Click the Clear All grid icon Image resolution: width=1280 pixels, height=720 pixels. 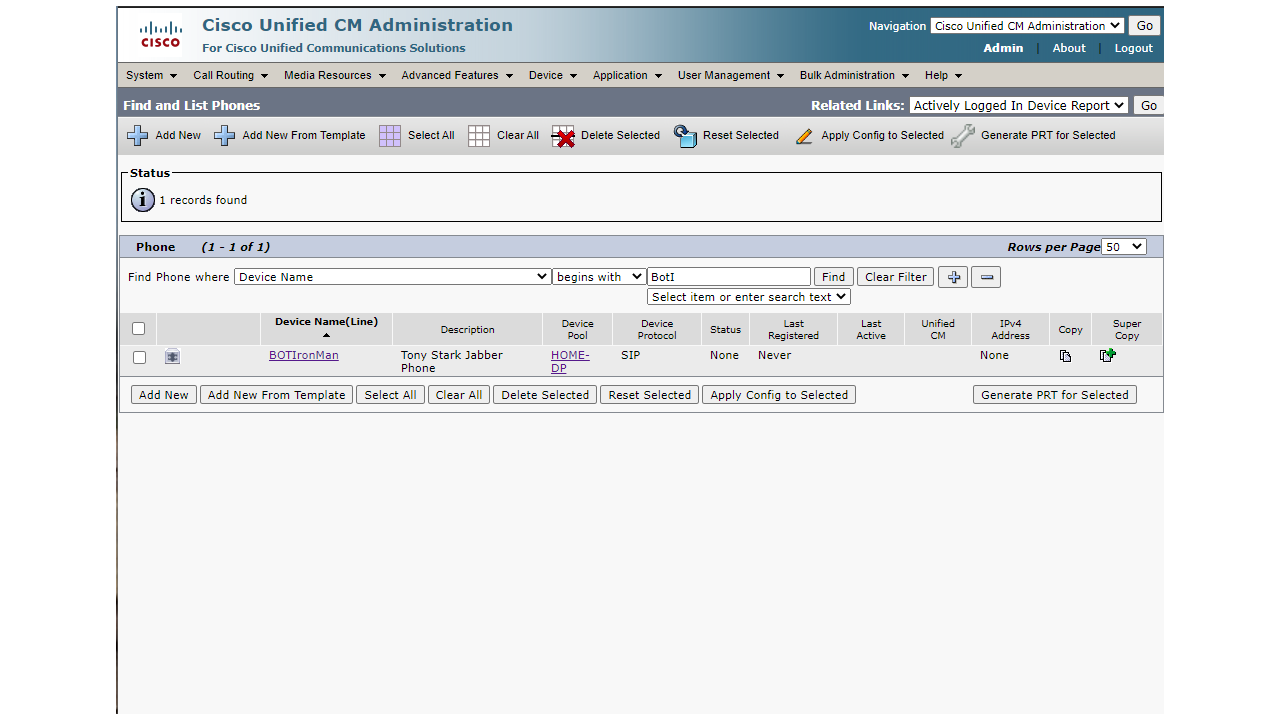tap(479, 136)
